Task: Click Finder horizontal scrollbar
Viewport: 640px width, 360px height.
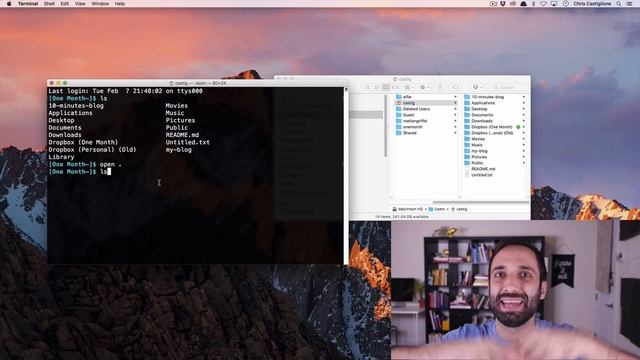Action: coord(480,202)
